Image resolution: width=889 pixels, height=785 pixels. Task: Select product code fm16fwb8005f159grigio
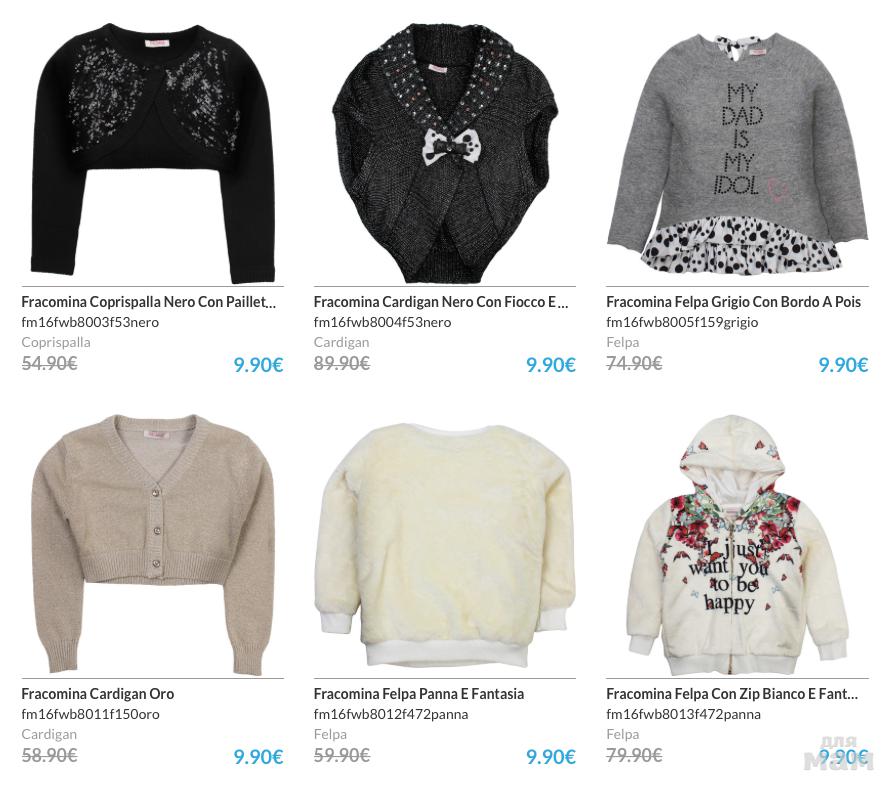tap(682, 323)
